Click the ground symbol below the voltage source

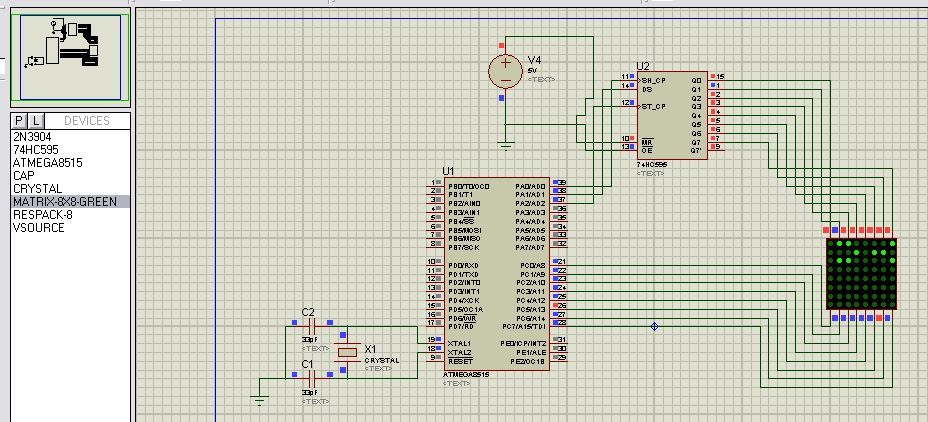coord(505,145)
